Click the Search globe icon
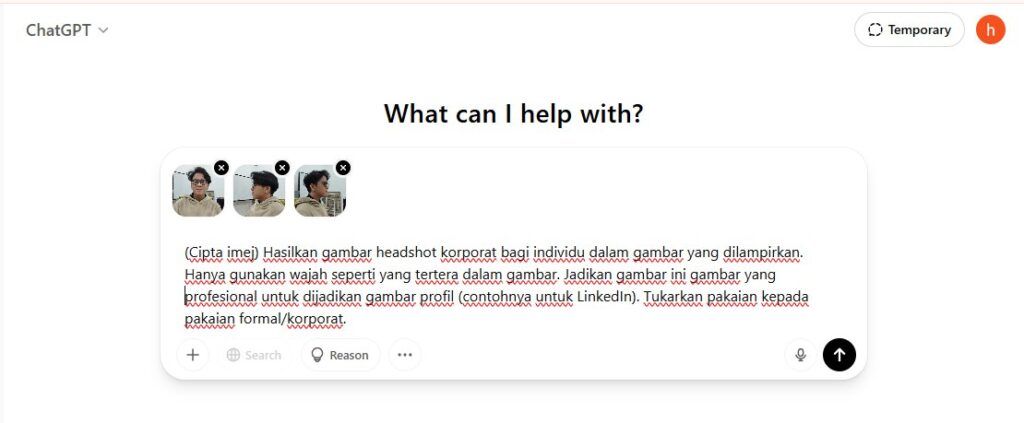This screenshot has height=423, width=1024. tap(233, 355)
